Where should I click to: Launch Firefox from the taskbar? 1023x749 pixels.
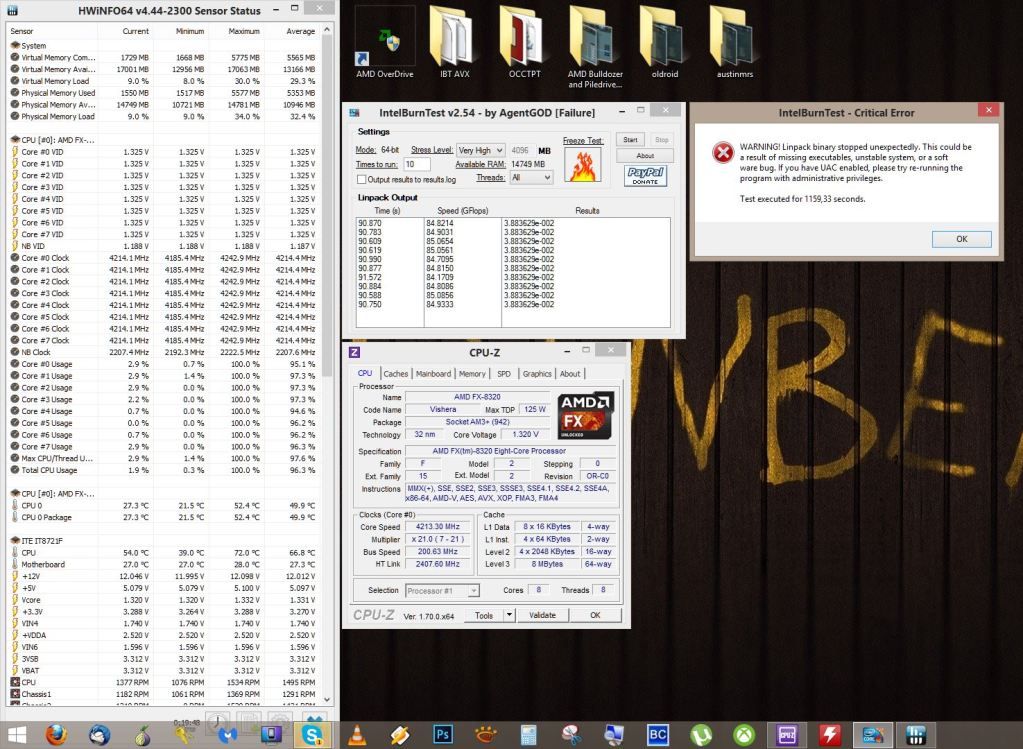coord(56,735)
